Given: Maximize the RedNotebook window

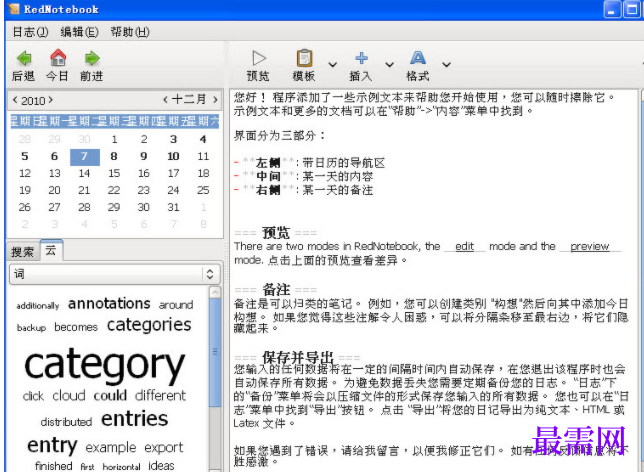Looking at the screenshot, I should pos(632,9).
